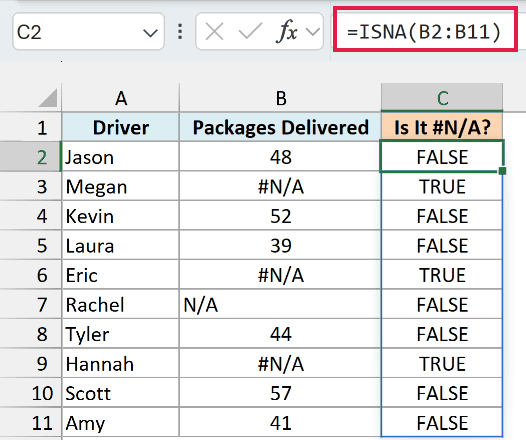The image size is (526, 440).
Task: Select row 10 header
Action: pyautogui.click(x=31, y=393)
